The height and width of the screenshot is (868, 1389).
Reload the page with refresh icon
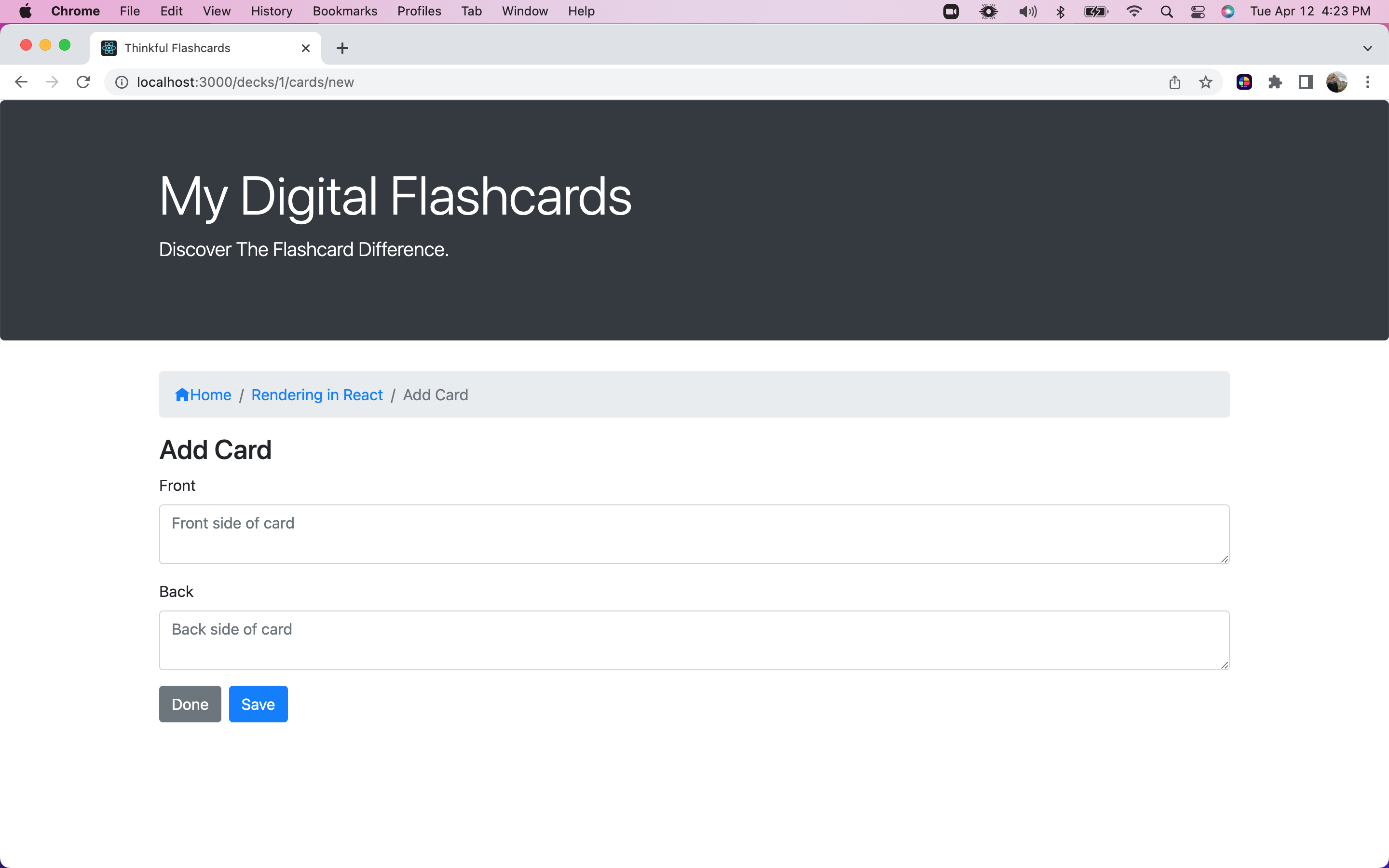(x=83, y=82)
